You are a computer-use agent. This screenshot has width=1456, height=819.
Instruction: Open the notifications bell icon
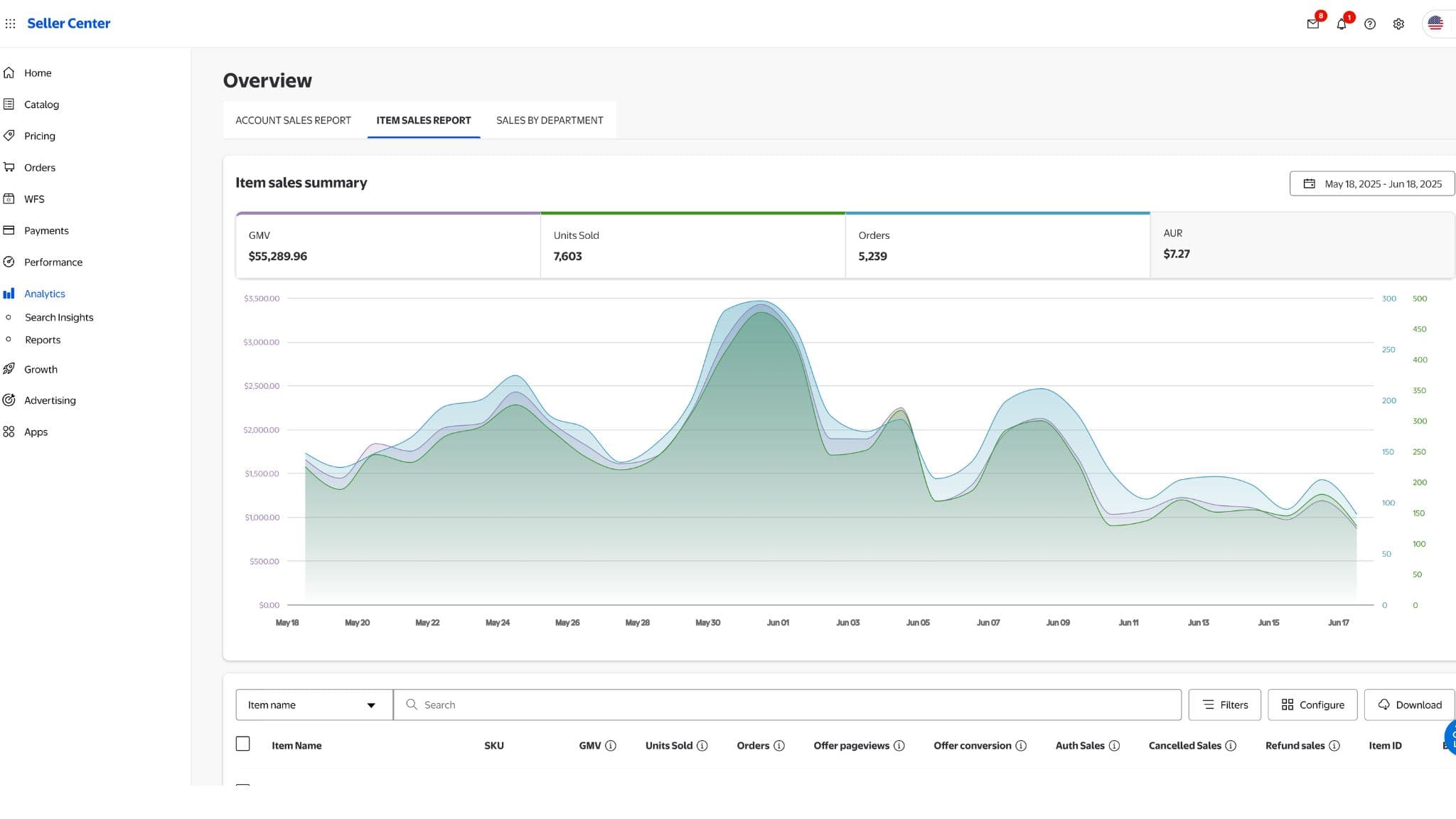pos(1341,23)
